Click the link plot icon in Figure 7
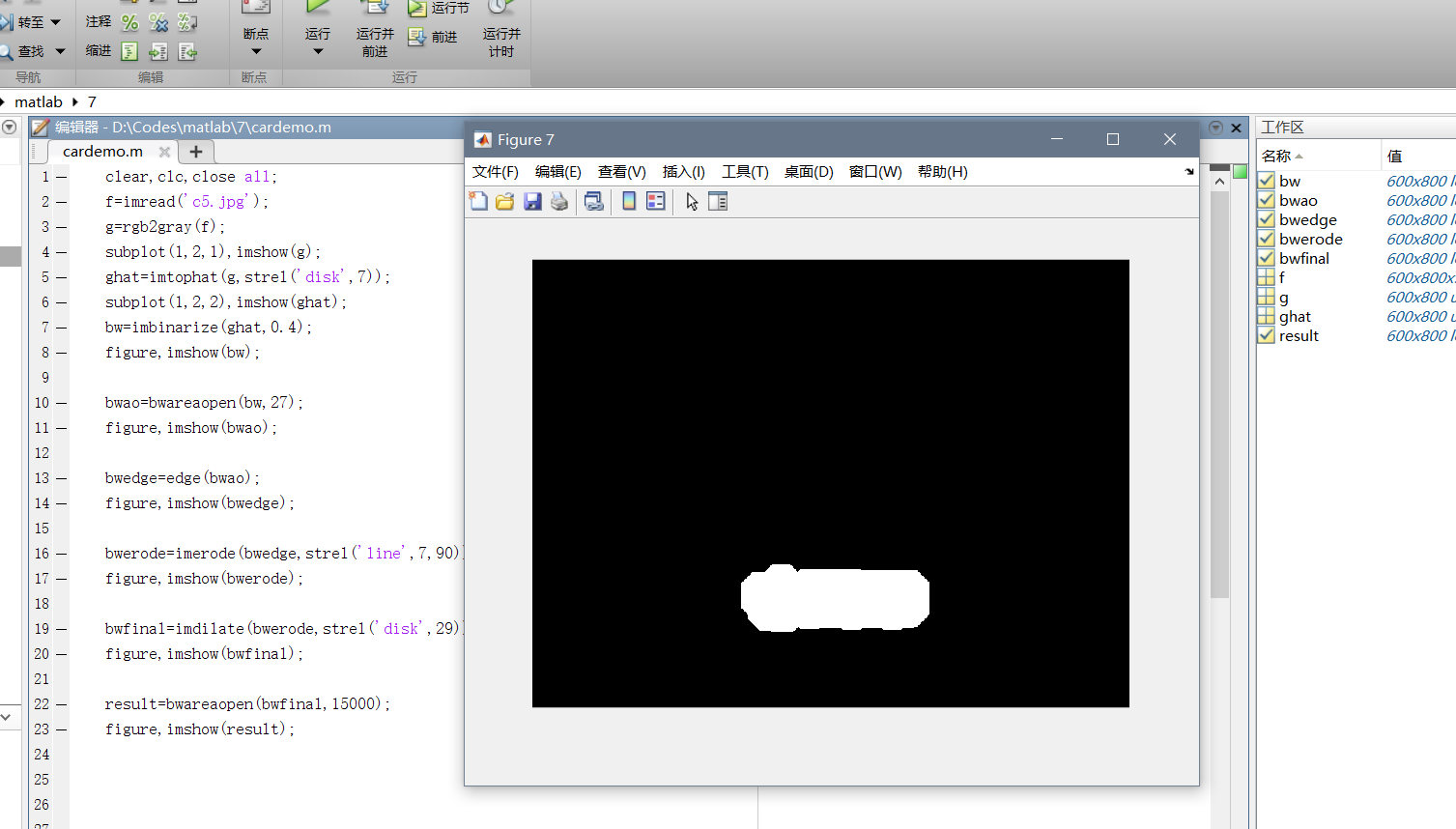The image size is (1456, 829). coord(594,201)
